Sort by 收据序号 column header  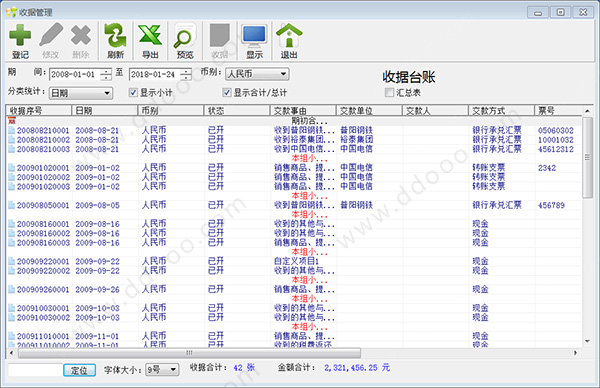39,111
